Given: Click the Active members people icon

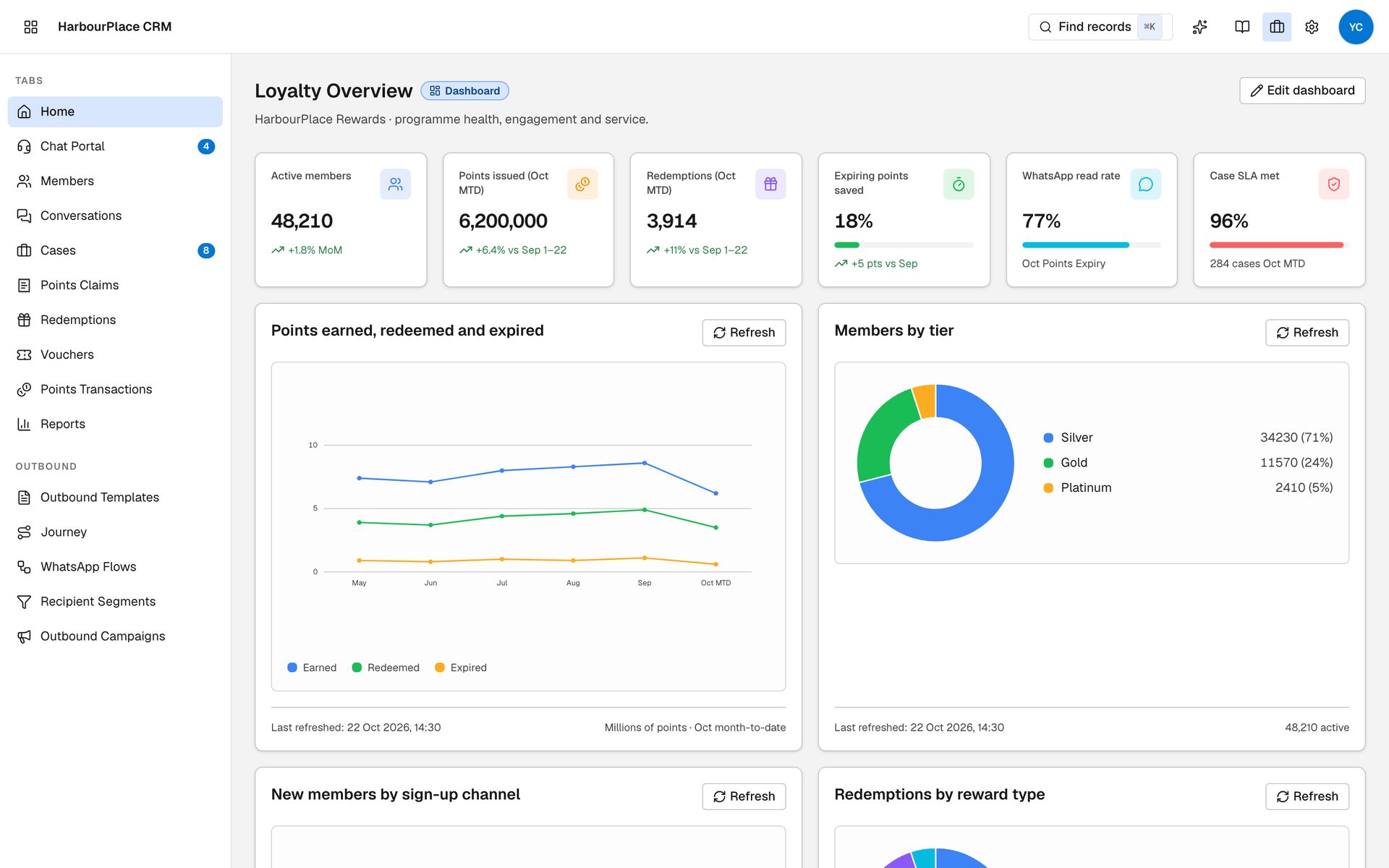Looking at the screenshot, I should click(395, 184).
